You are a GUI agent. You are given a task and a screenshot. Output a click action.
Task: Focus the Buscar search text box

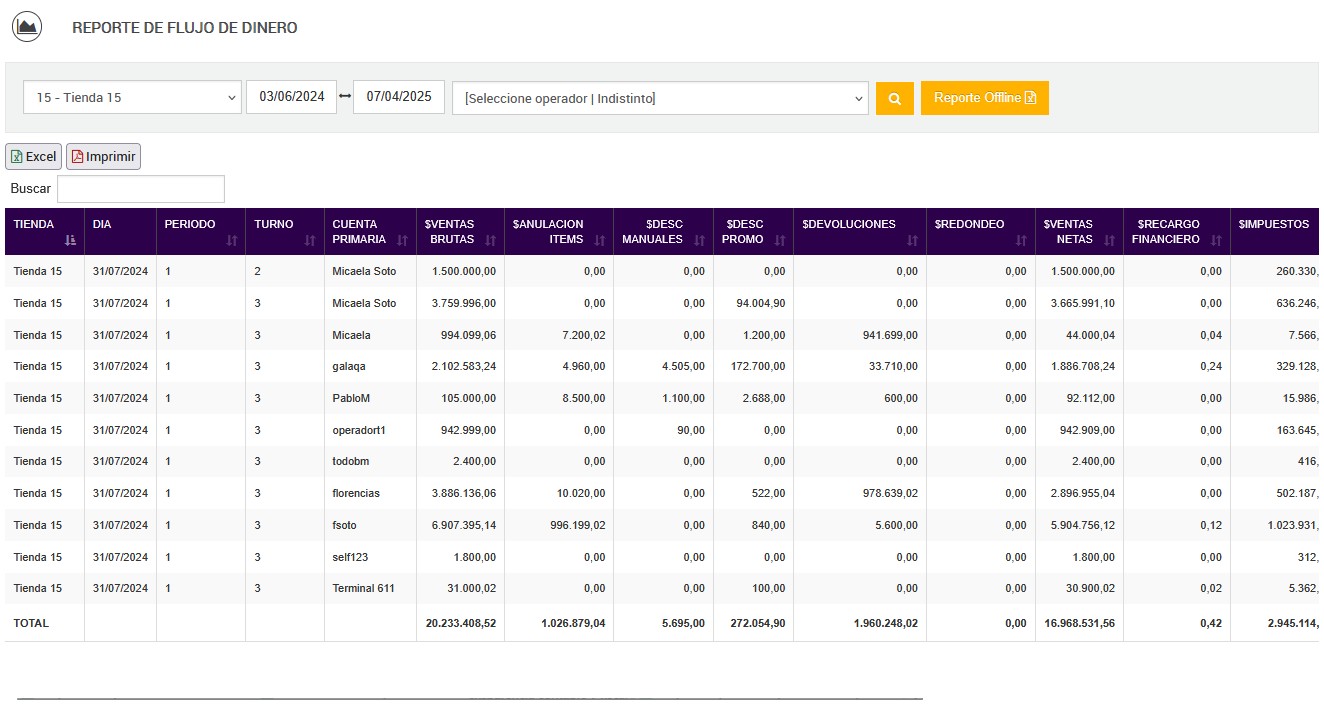(141, 189)
